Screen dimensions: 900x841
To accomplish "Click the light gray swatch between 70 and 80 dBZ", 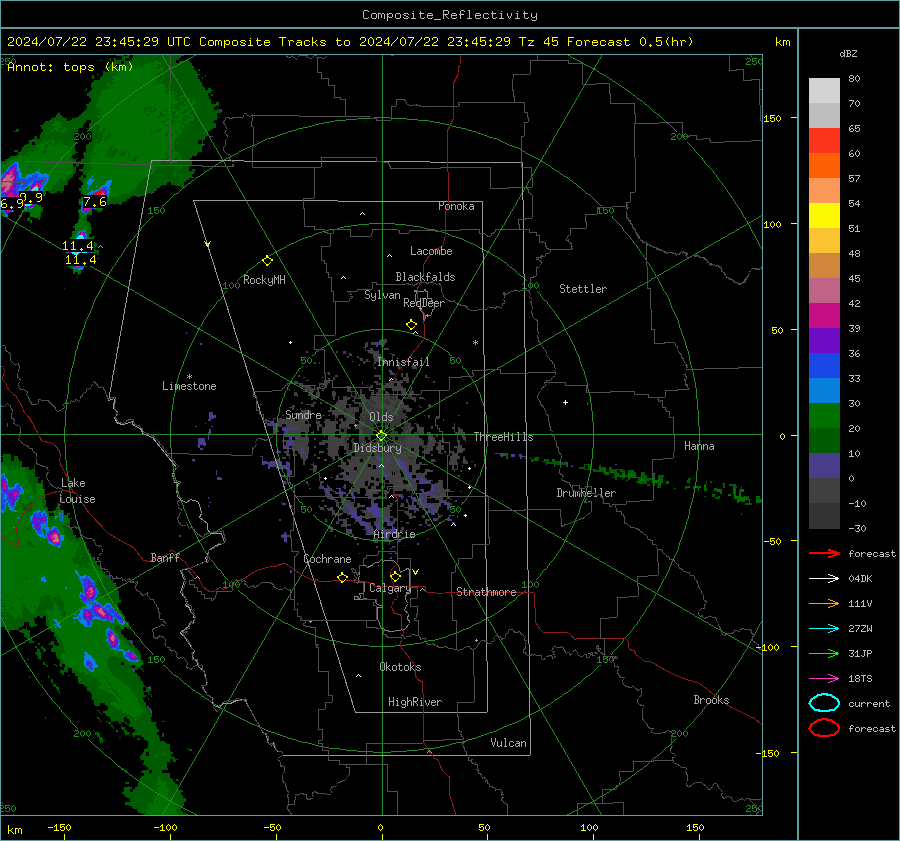I will point(824,91).
